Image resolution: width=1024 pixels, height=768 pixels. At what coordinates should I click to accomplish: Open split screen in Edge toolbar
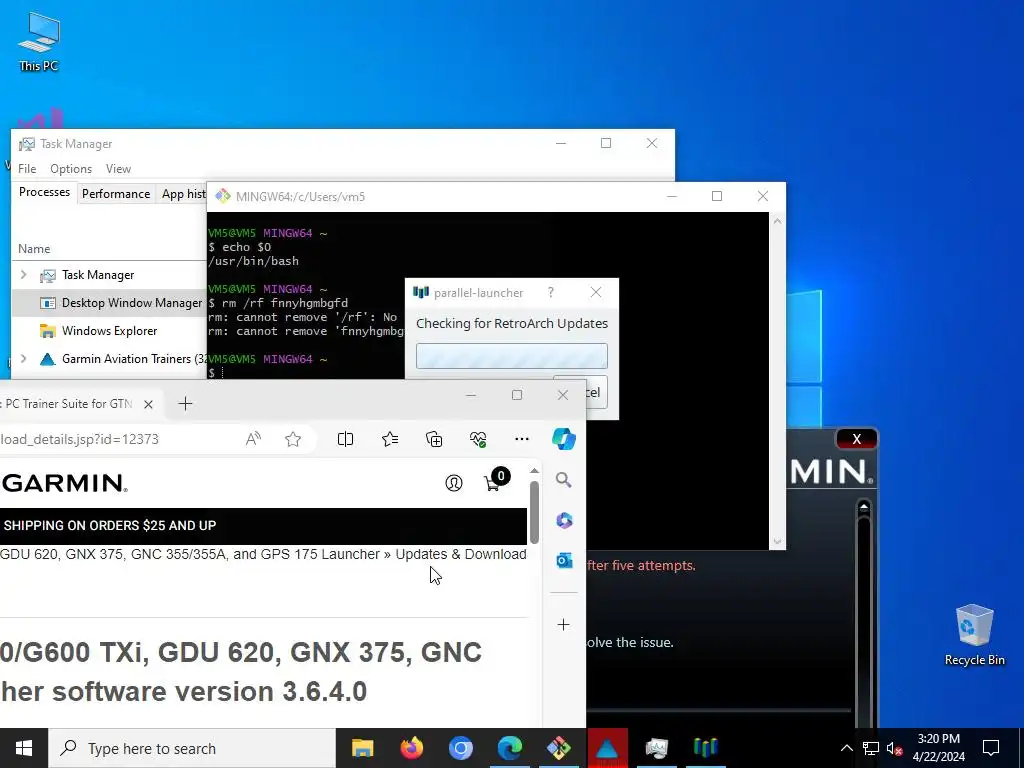coord(345,440)
